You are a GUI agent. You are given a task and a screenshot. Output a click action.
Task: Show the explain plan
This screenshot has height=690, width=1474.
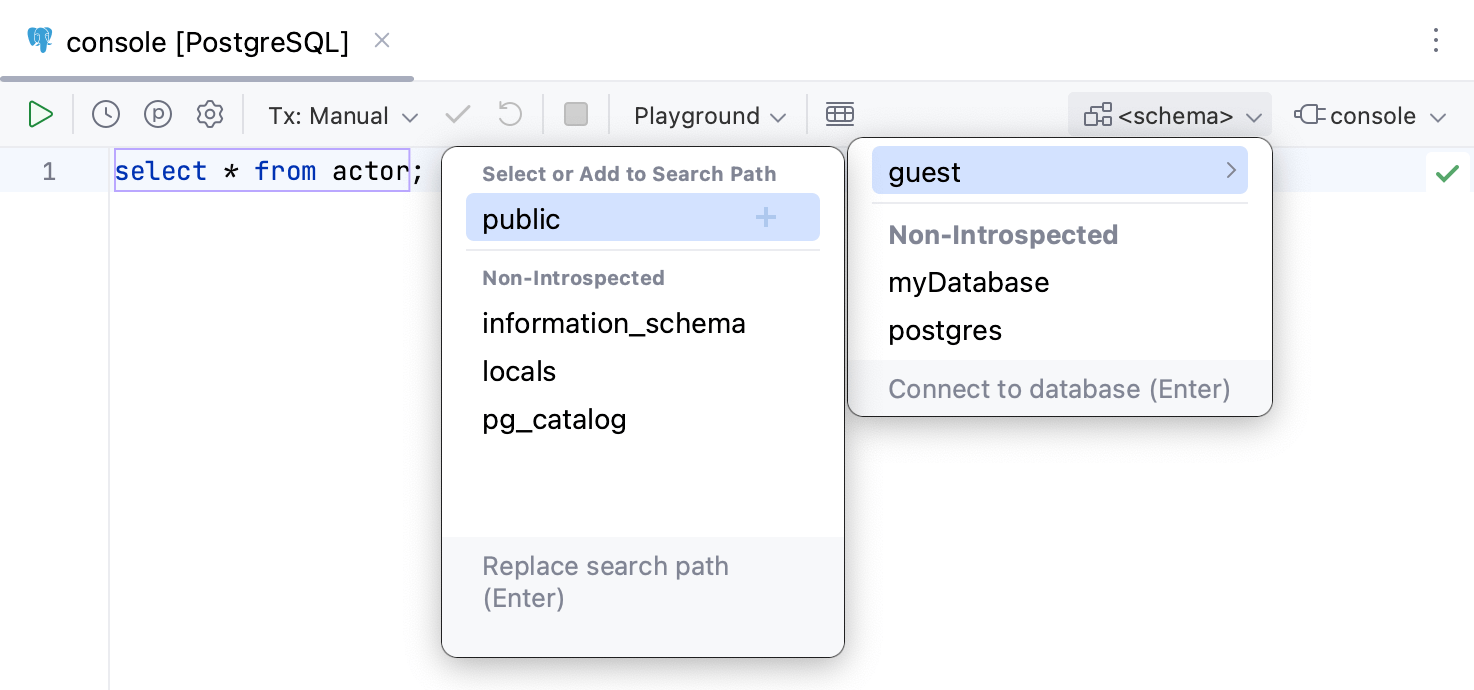coord(157,114)
